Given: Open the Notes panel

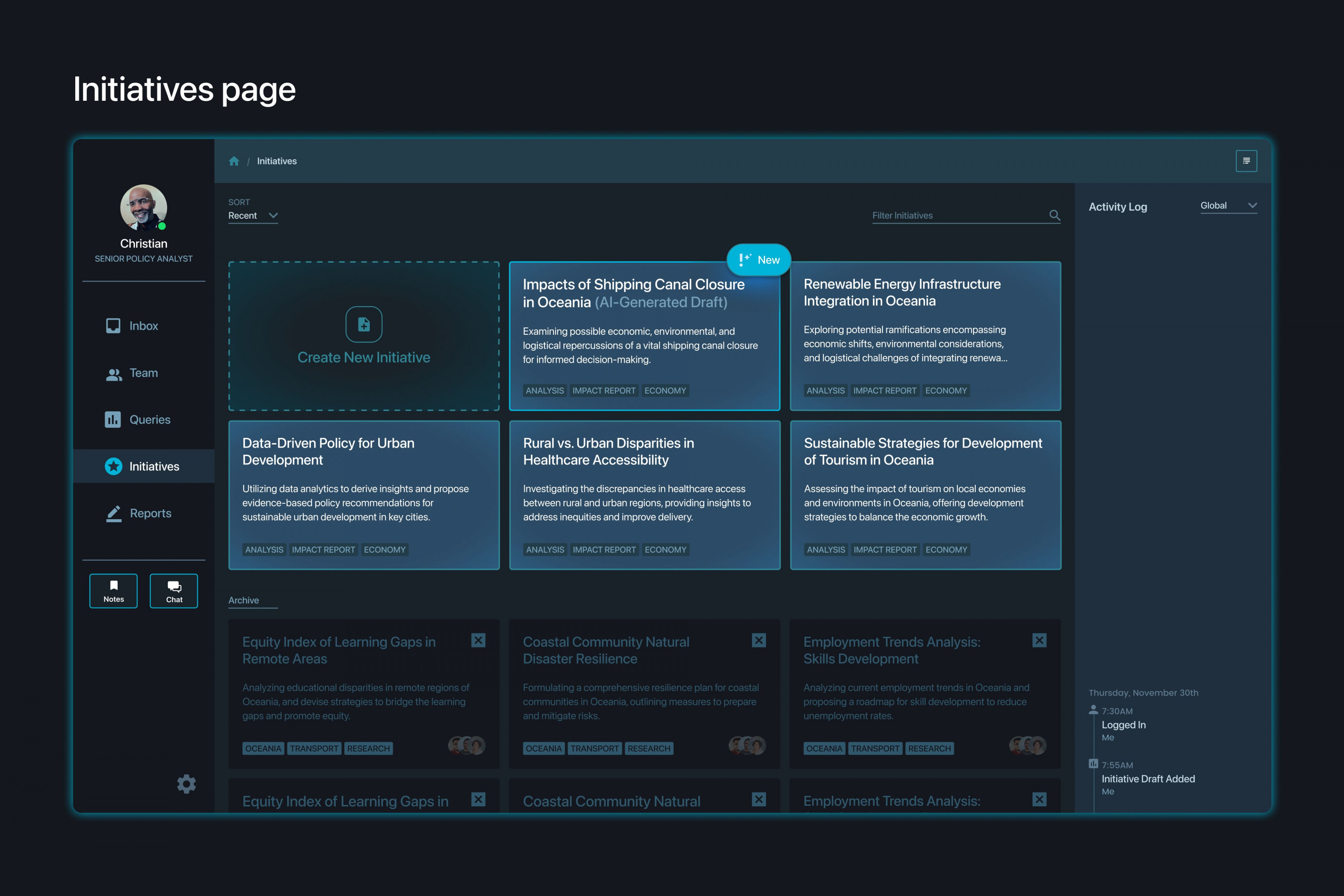Looking at the screenshot, I should point(113,590).
